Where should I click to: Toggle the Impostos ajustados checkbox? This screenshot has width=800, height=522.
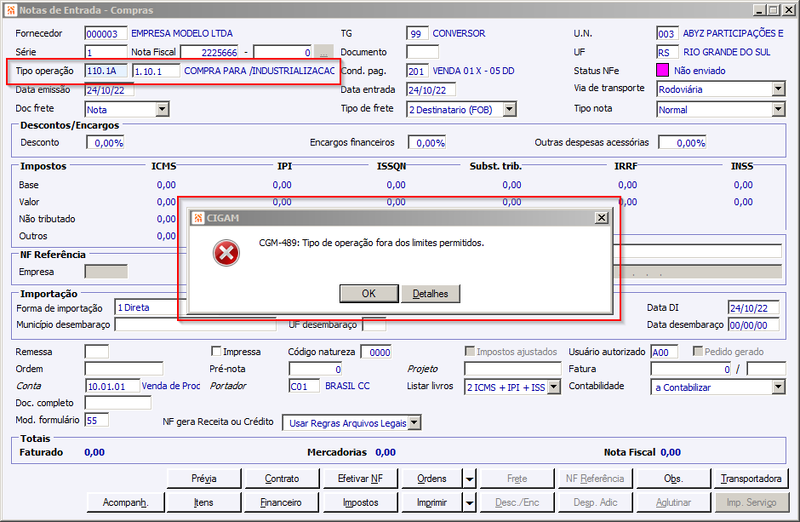pyautogui.click(x=469, y=351)
